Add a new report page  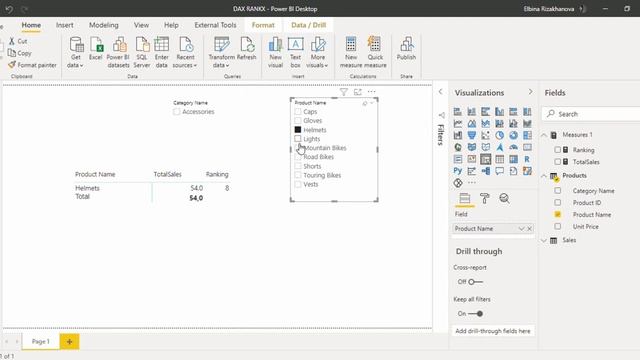69,342
